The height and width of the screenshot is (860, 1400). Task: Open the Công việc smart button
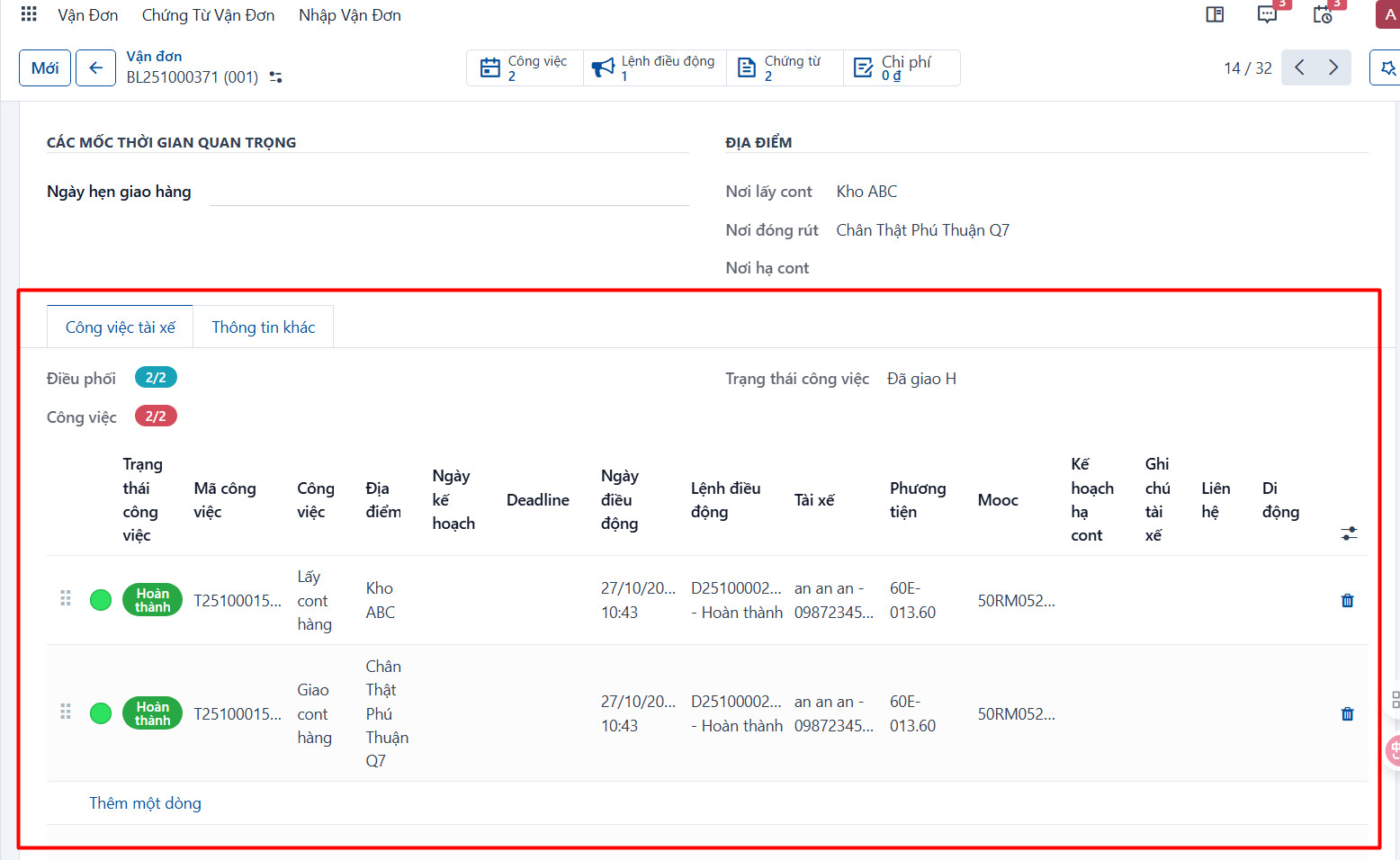point(525,67)
